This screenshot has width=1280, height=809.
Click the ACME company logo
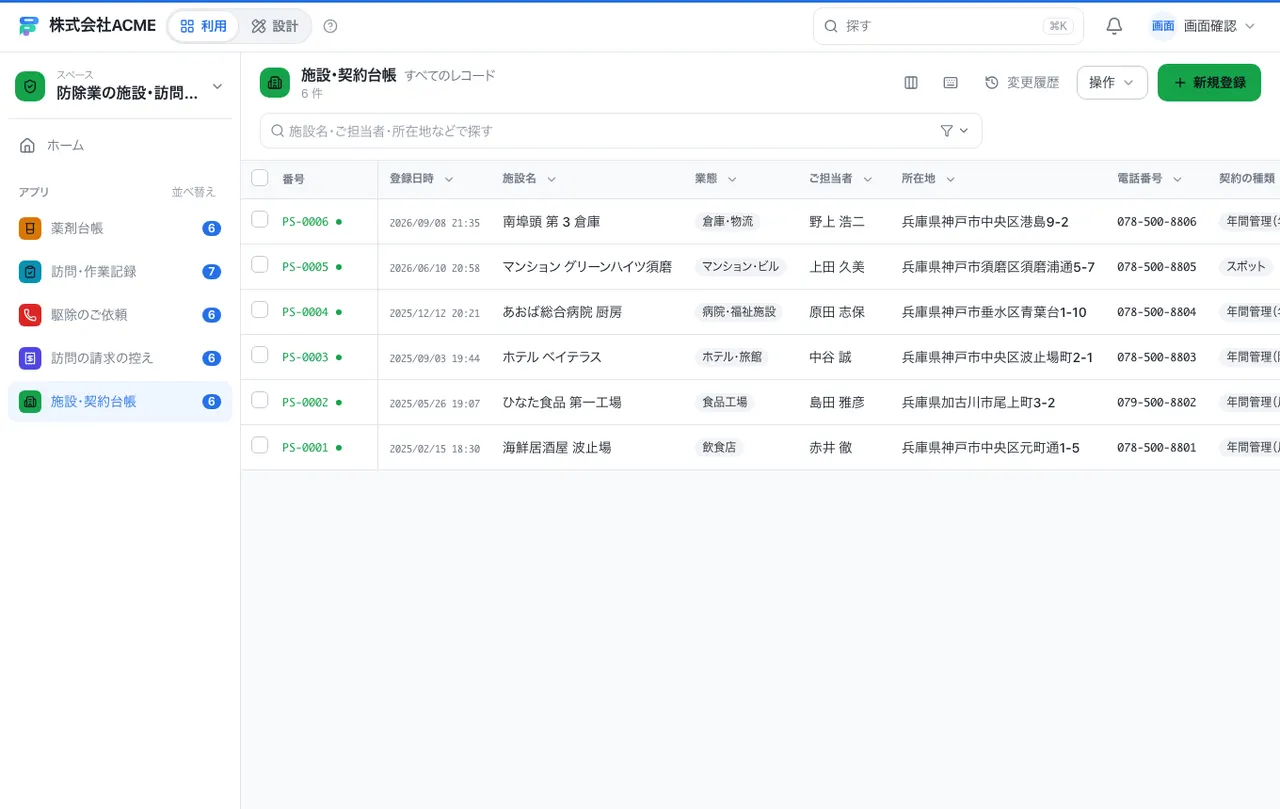click(29, 26)
